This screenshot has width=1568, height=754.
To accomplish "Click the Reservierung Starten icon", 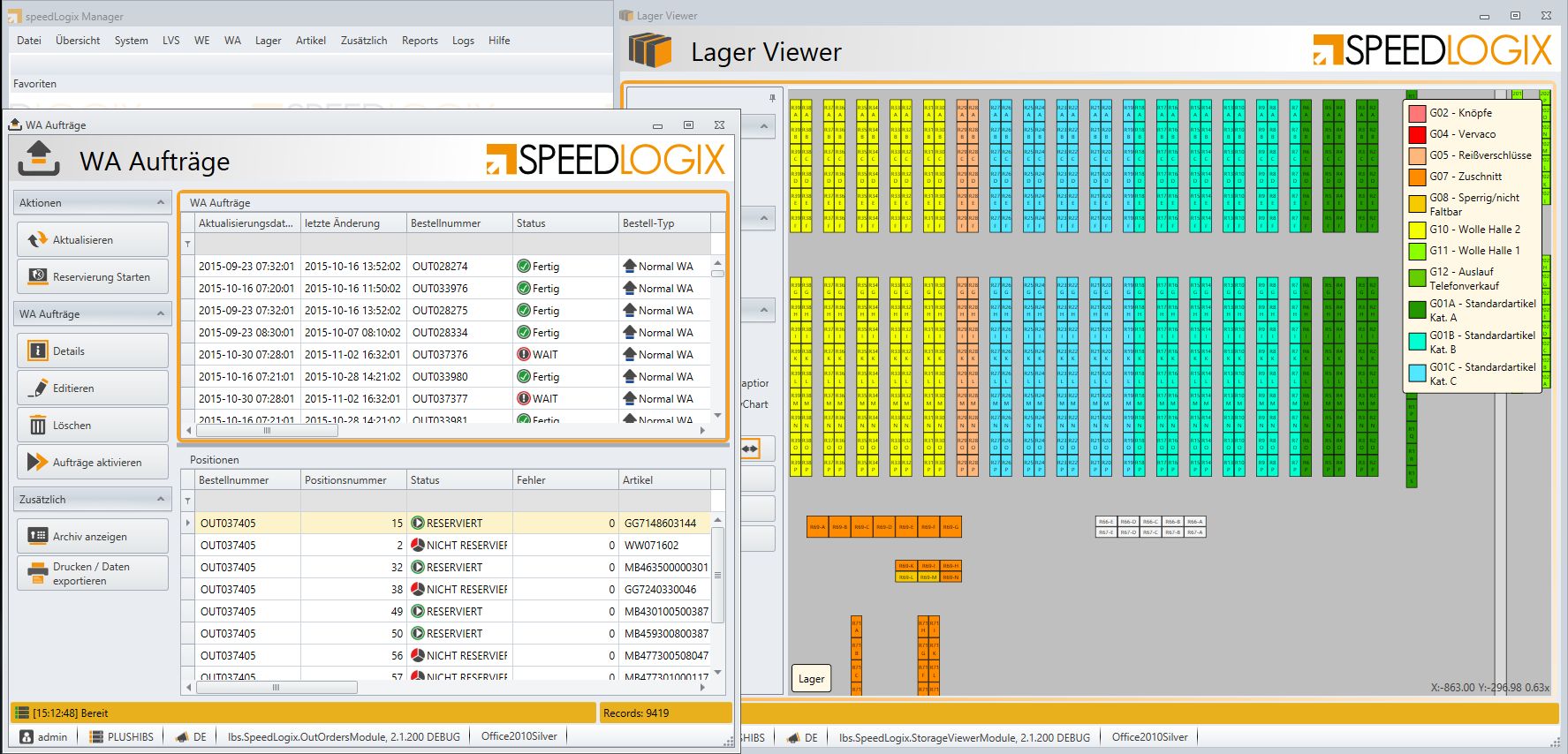I will pos(37,276).
